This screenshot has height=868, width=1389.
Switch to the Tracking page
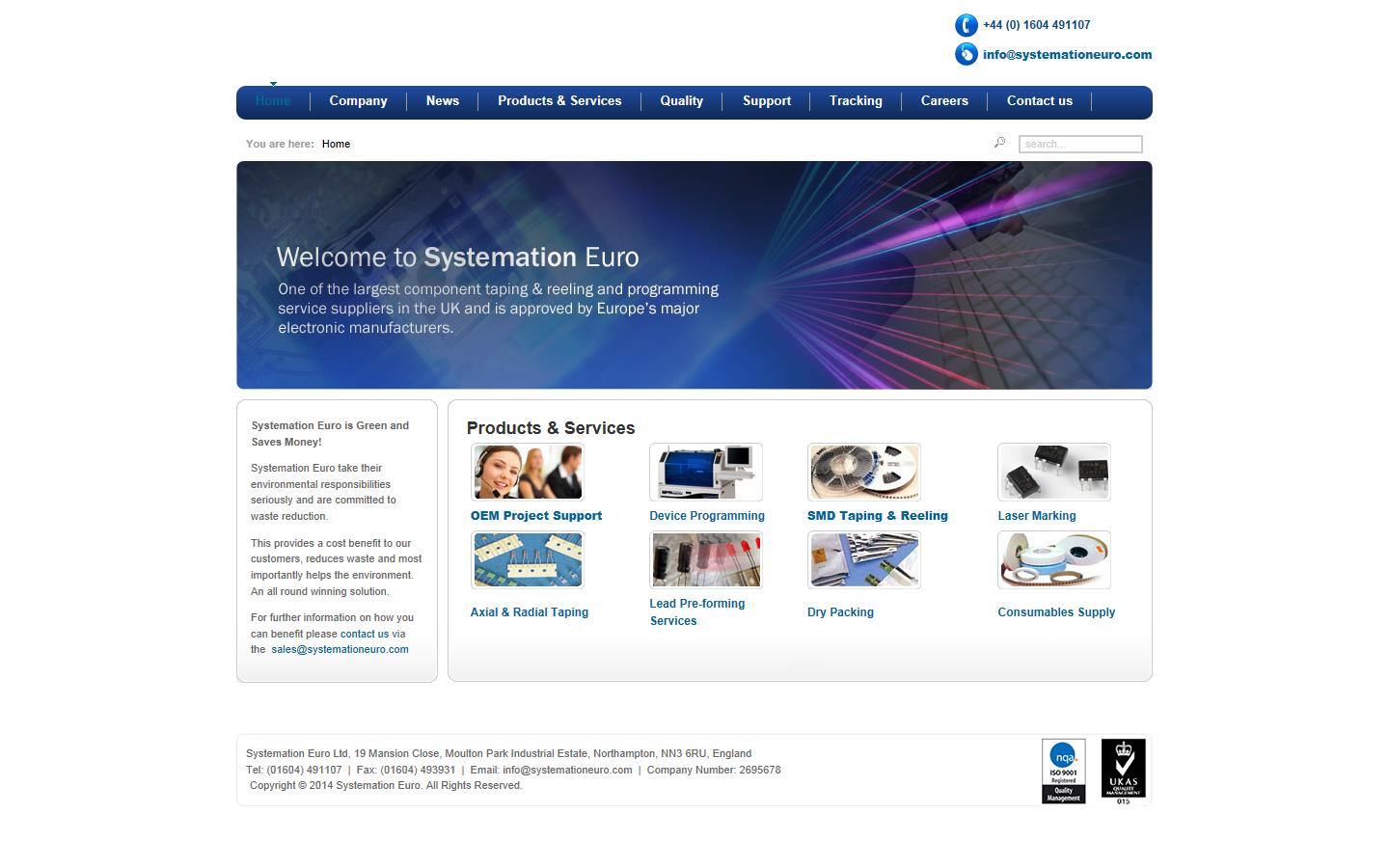[855, 100]
